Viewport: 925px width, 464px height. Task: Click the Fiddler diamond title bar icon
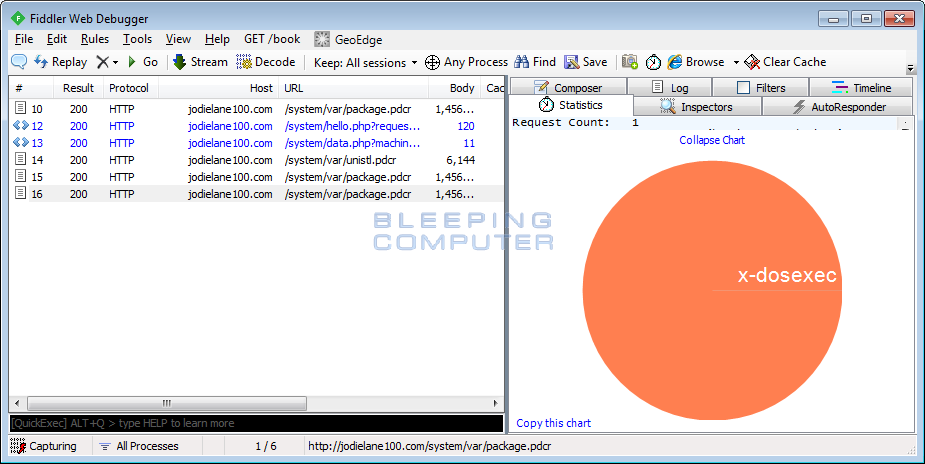(18, 18)
